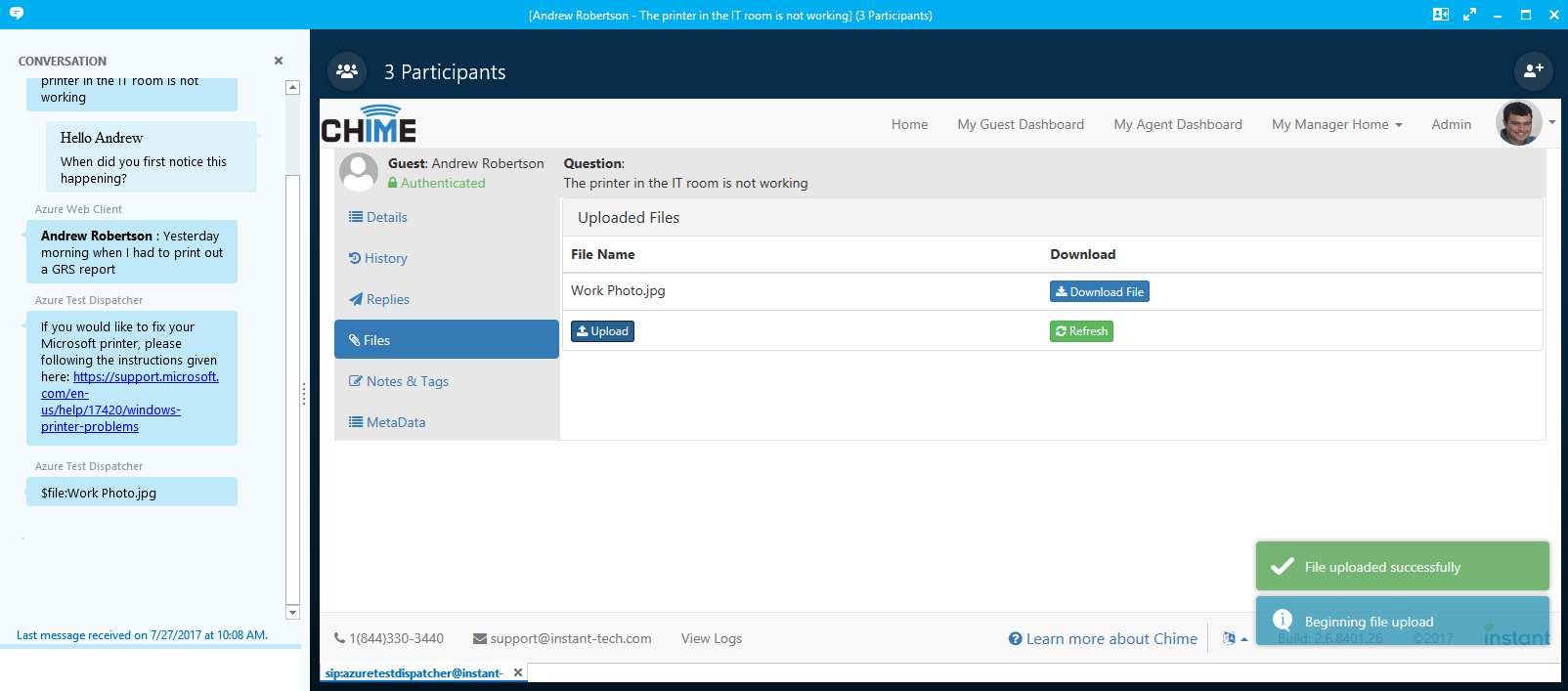Viewport: 1568px width, 691px height.
Task: Go to the Home menu item
Action: point(909,124)
